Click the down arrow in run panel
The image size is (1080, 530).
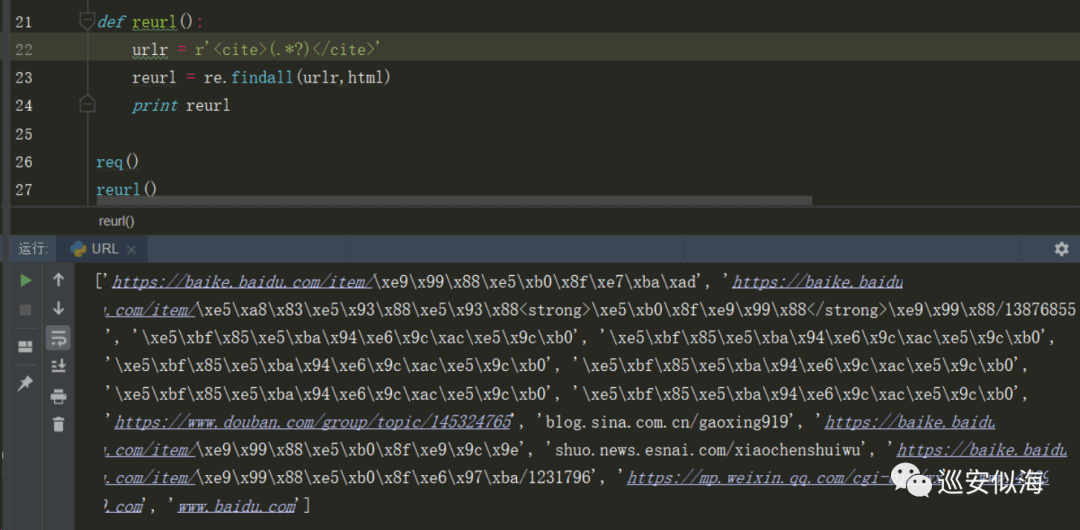[x=59, y=308]
